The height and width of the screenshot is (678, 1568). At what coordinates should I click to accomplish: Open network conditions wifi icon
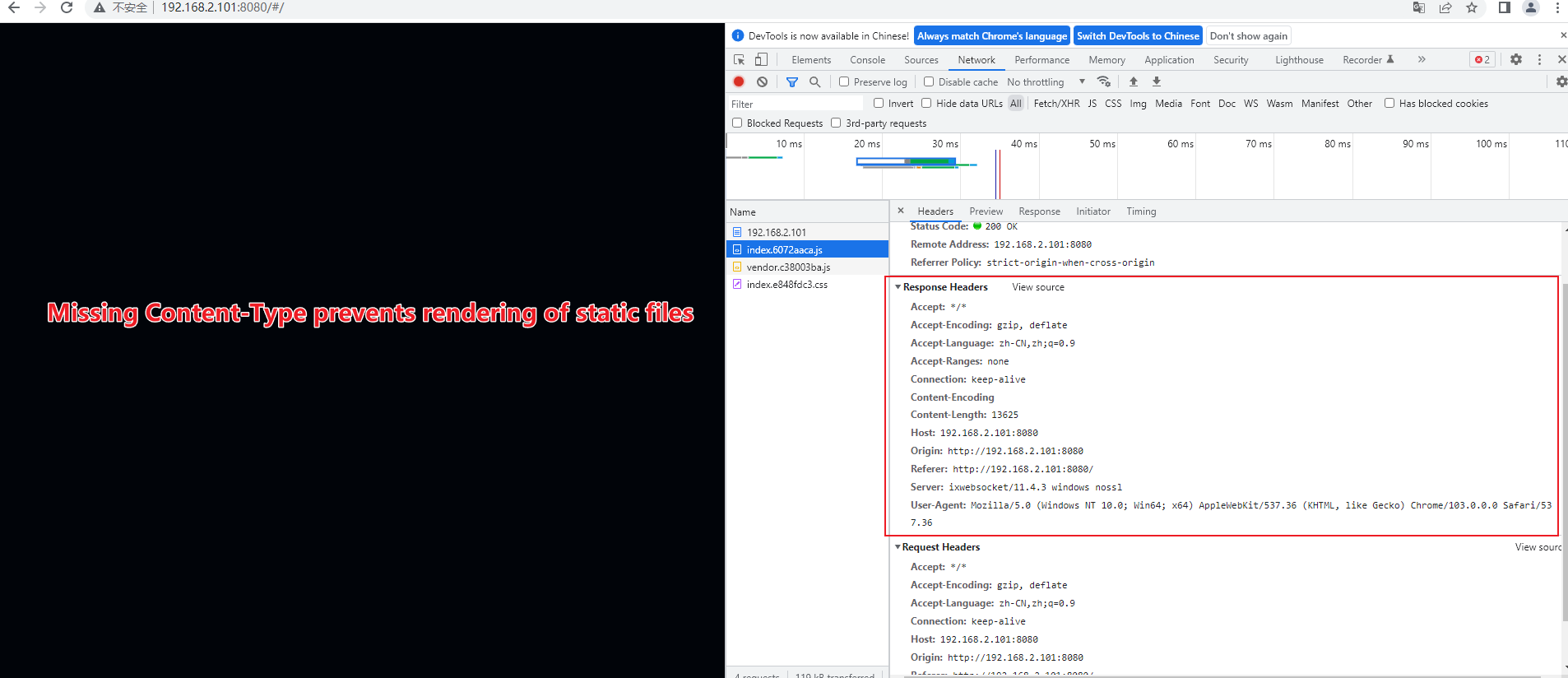(1104, 81)
